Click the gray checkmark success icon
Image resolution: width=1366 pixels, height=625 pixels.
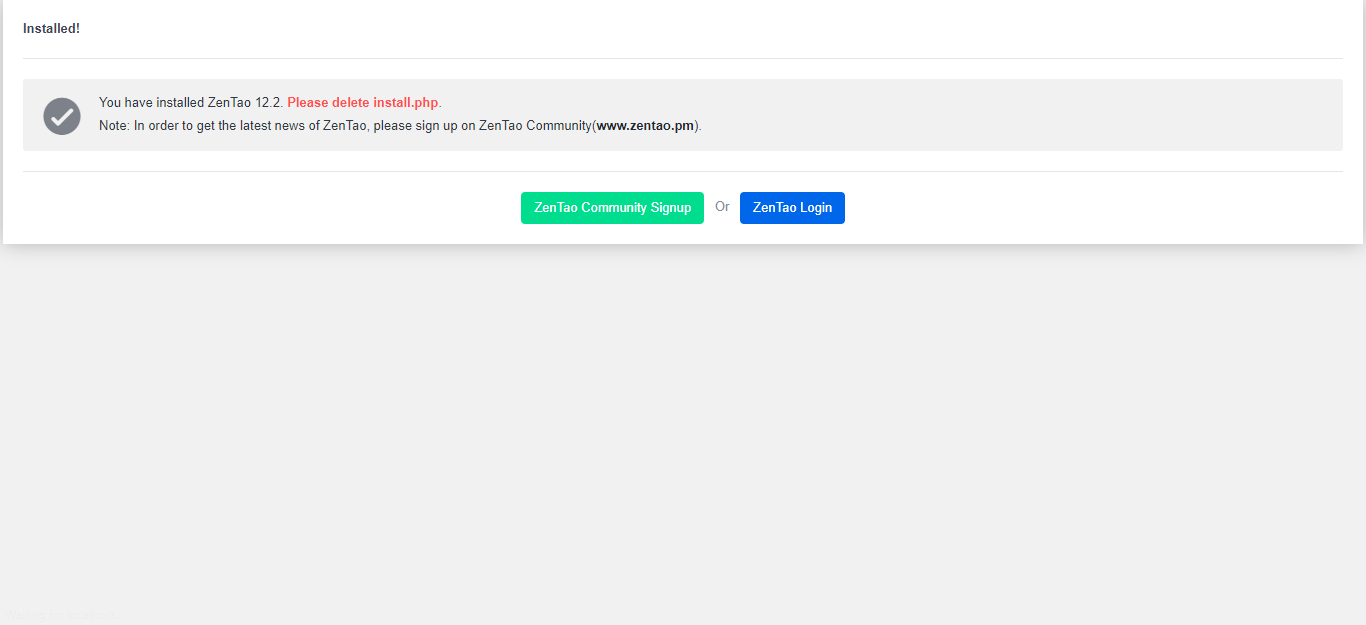62,116
